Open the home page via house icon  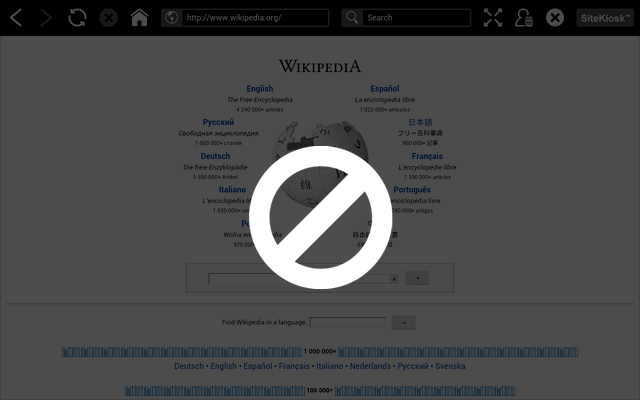point(139,18)
